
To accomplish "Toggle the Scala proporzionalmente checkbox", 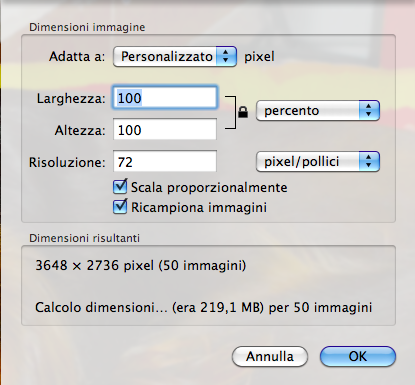I will (120, 187).
